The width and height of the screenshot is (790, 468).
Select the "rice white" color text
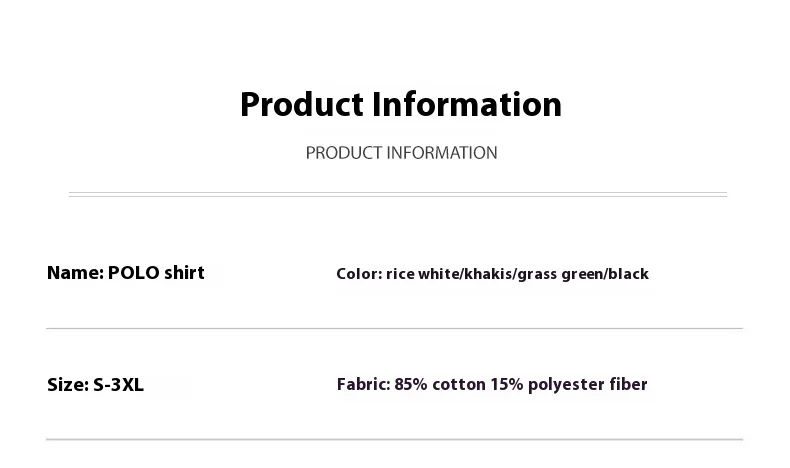(x=422, y=274)
